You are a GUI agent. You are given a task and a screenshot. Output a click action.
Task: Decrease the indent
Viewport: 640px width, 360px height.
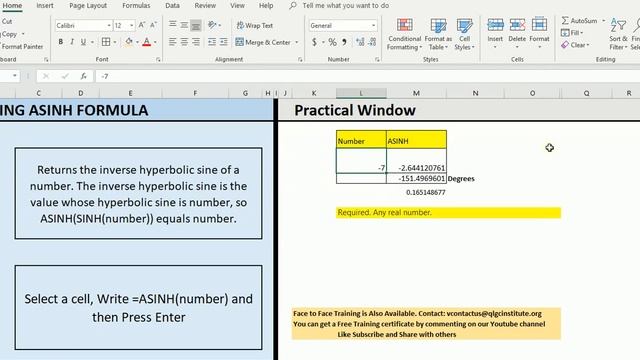212,42
